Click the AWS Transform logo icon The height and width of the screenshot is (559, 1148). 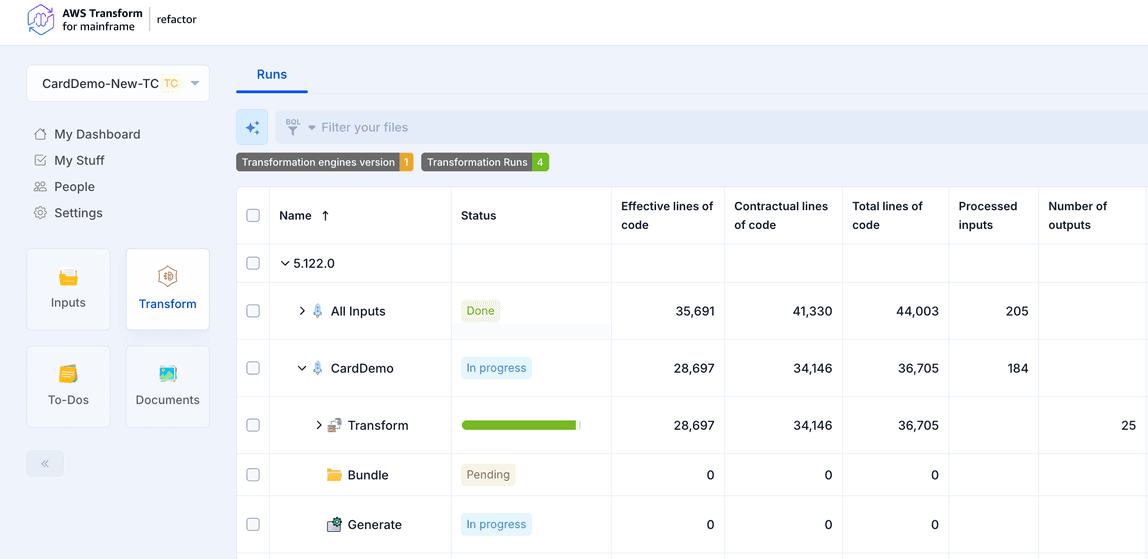pos(41,19)
